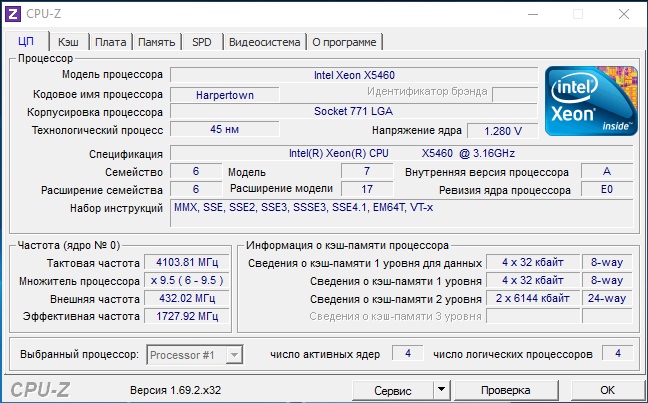Click the multiplier value x 9.5 ( 6 - 9.5 )

tap(187, 281)
